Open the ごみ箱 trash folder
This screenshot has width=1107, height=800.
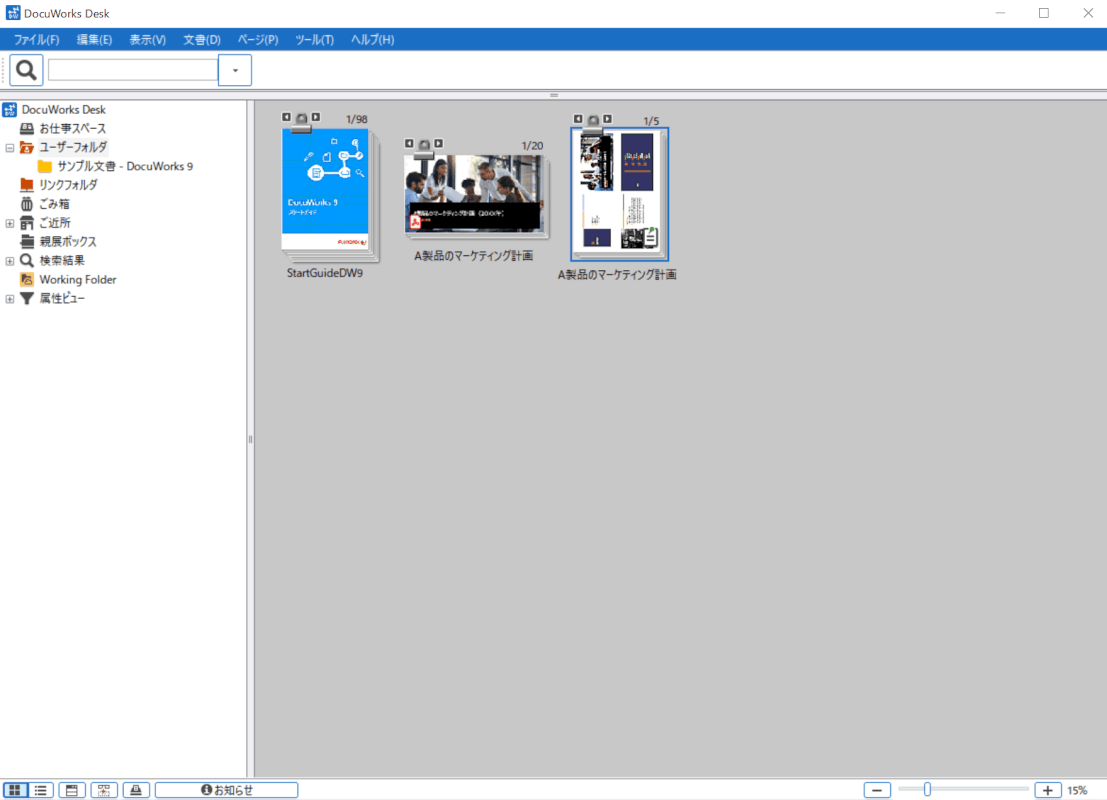pyautogui.click(x=54, y=204)
